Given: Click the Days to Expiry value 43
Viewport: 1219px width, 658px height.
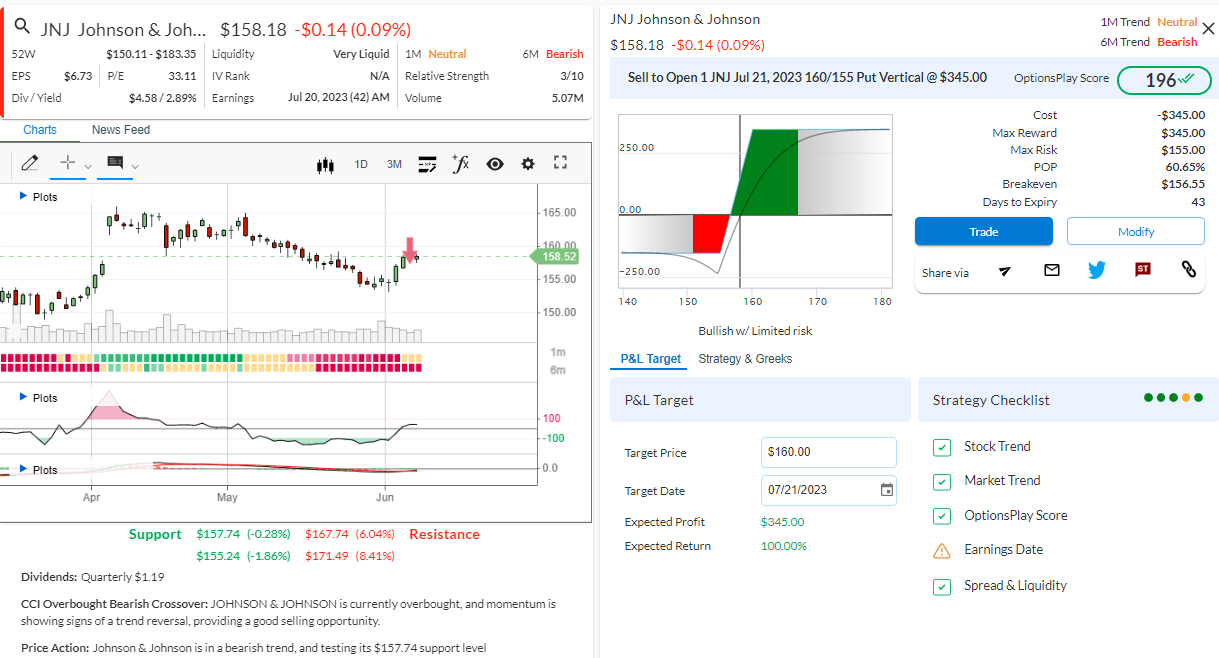Looking at the screenshot, I should (1198, 202).
